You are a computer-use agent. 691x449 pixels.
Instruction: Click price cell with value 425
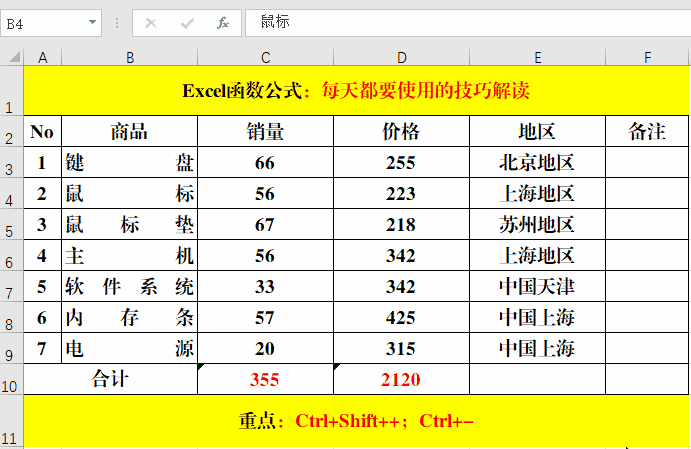(x=401, y=317)
